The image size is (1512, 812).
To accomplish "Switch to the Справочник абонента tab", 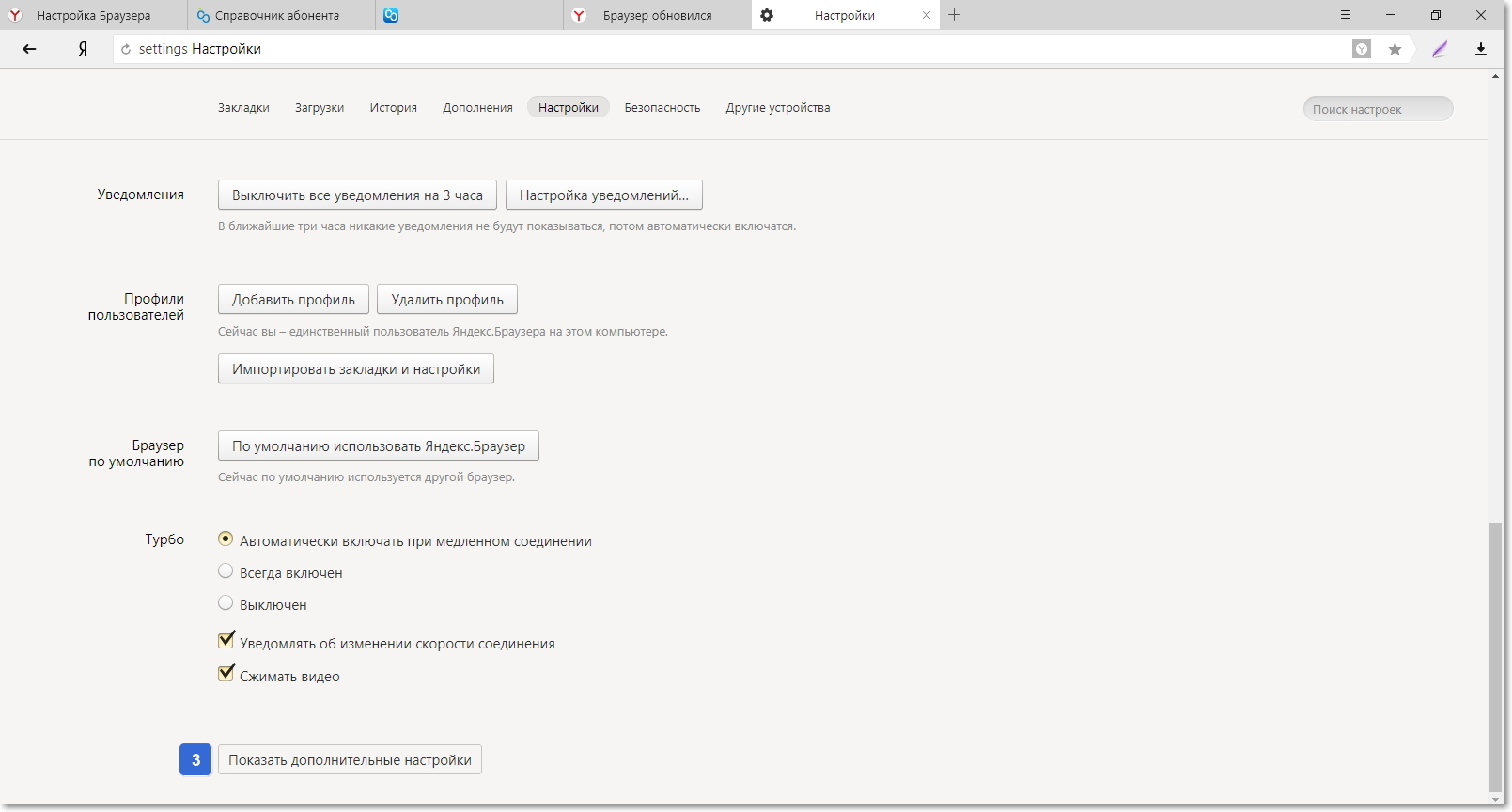I will click(281, 15).
